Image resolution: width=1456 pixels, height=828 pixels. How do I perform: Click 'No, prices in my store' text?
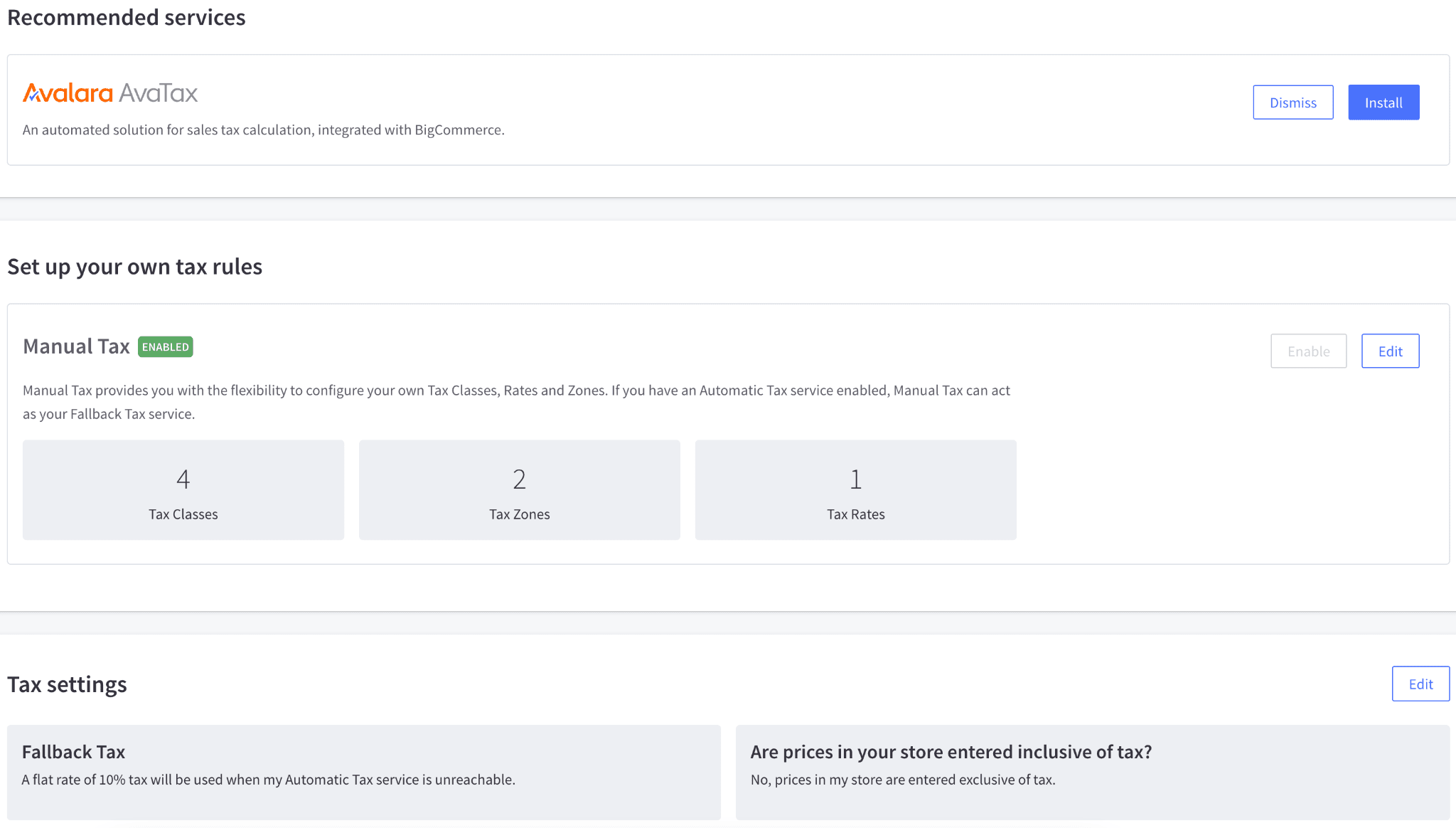(x=903, y=780)
